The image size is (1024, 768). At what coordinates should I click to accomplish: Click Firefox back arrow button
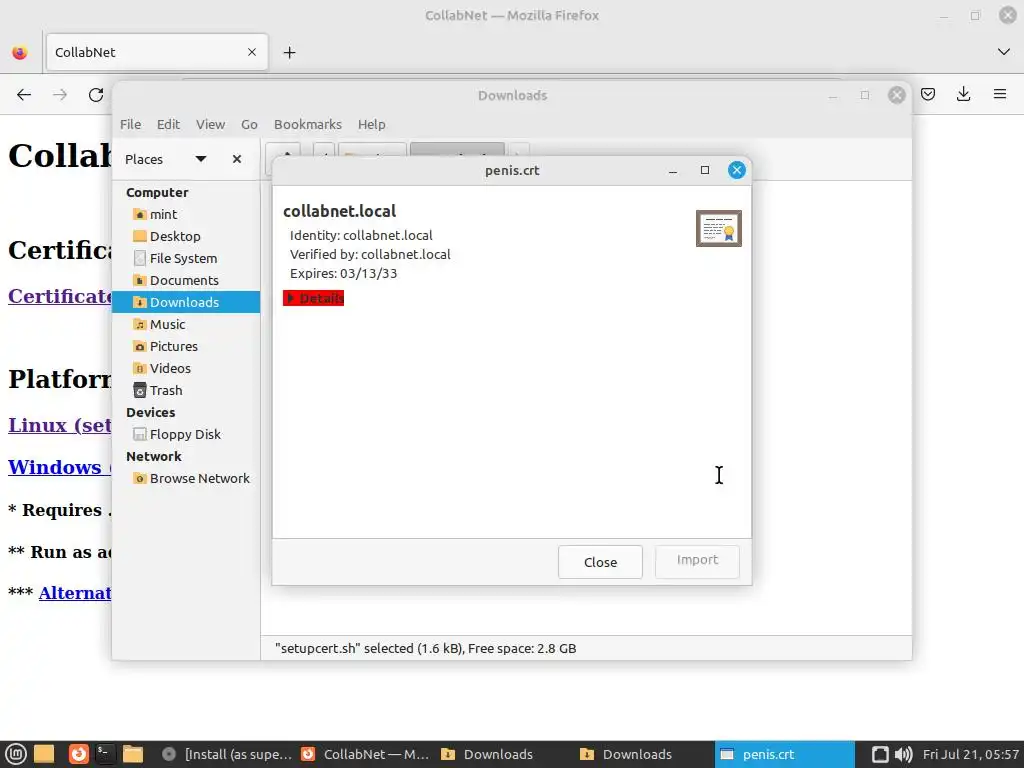click(x=24, y=95)
